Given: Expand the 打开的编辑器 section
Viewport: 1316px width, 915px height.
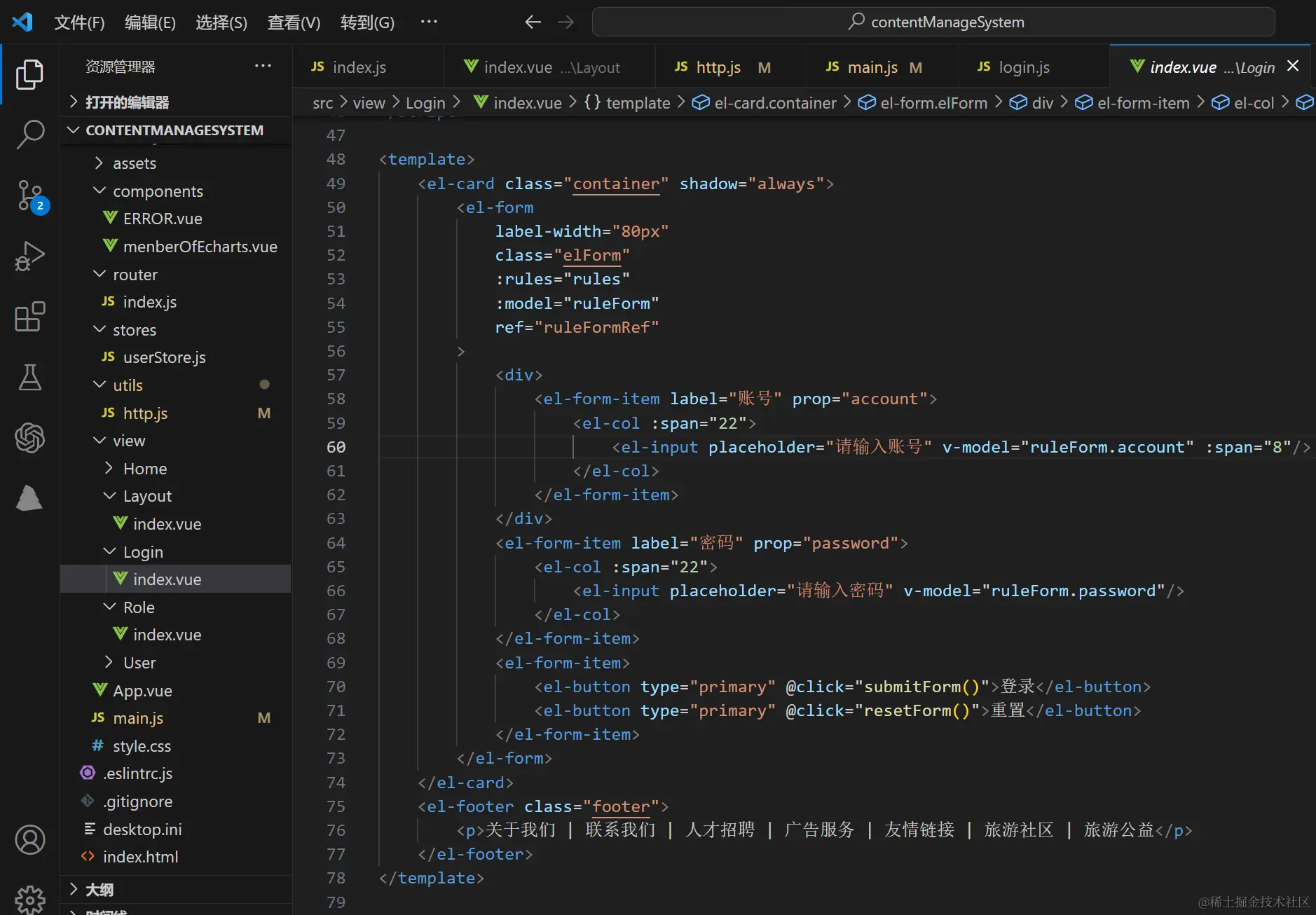Looking at the screenshot, I should (x=126, y=102).
